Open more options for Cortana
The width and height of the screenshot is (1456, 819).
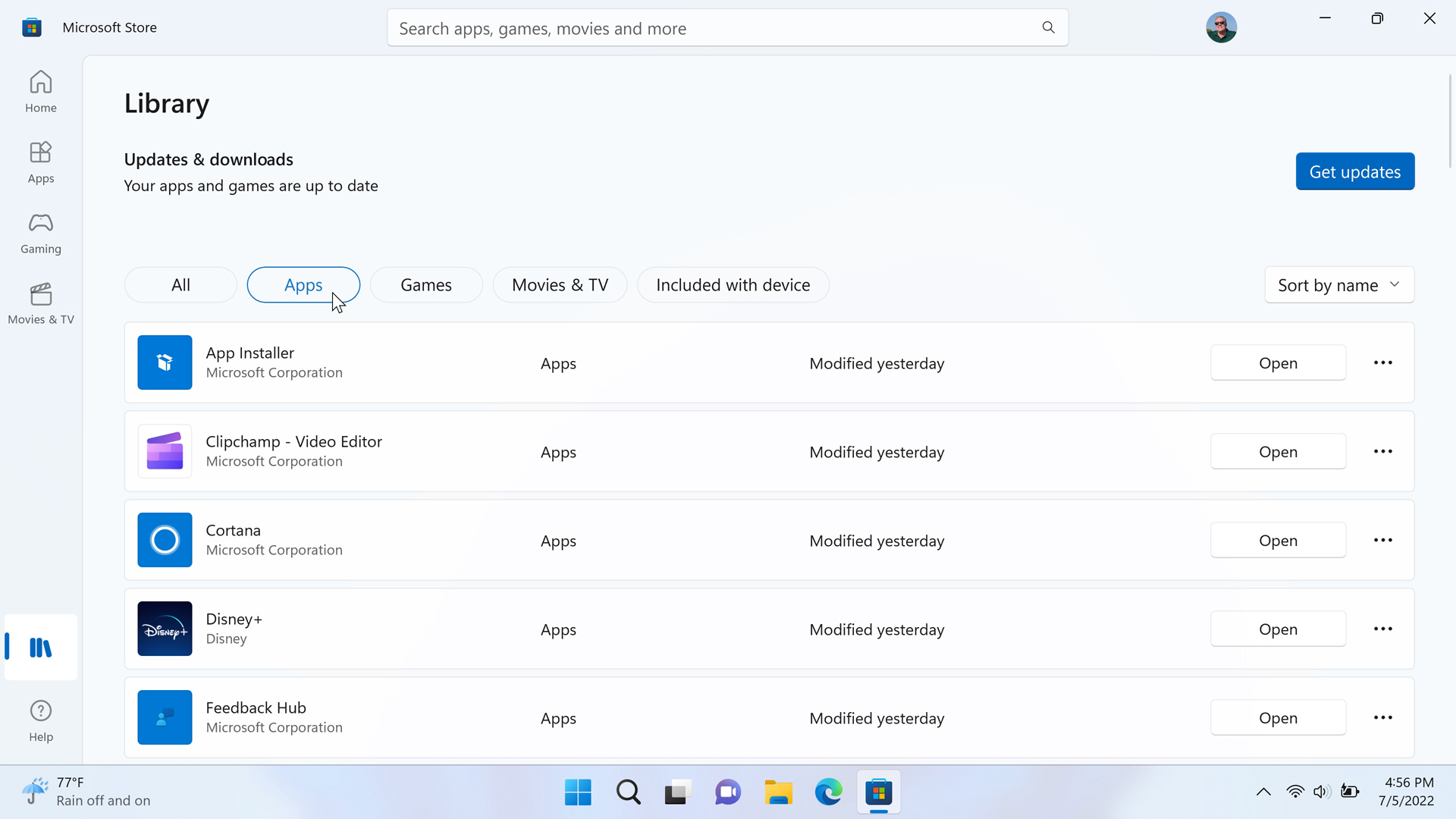(1382, 541)
